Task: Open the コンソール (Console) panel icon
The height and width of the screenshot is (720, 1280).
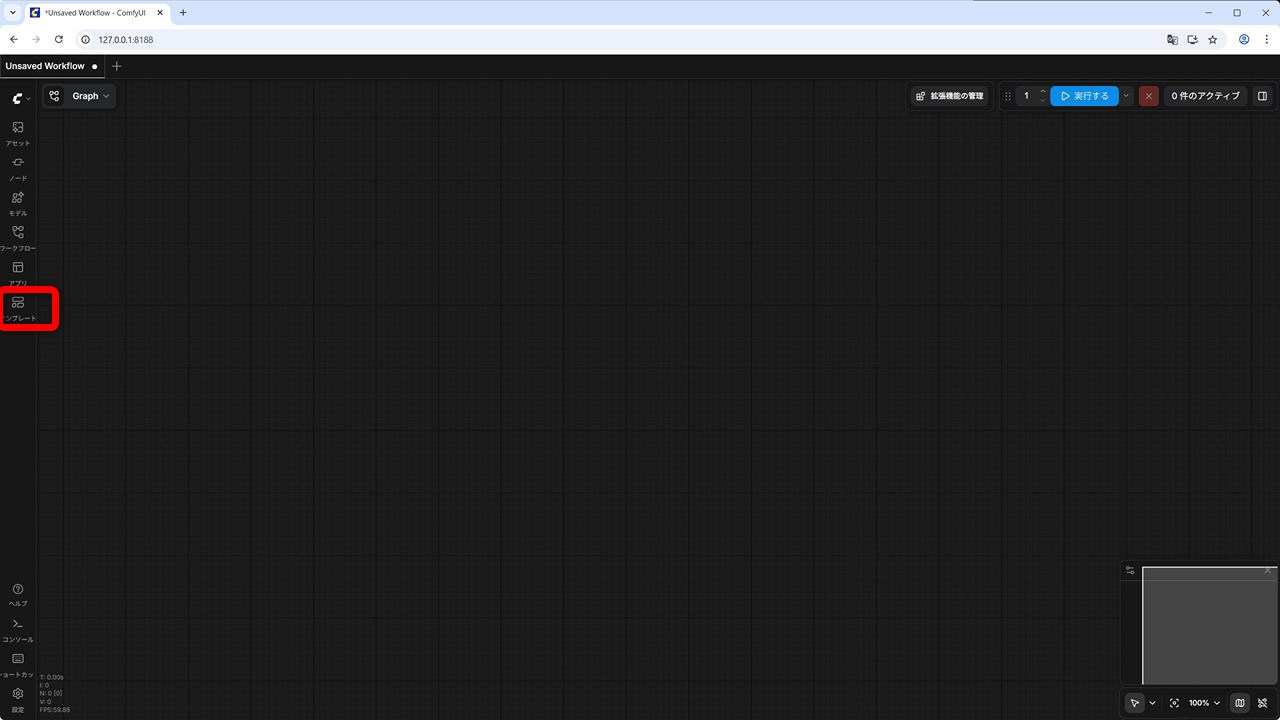Action: click(x=18, y=628)
